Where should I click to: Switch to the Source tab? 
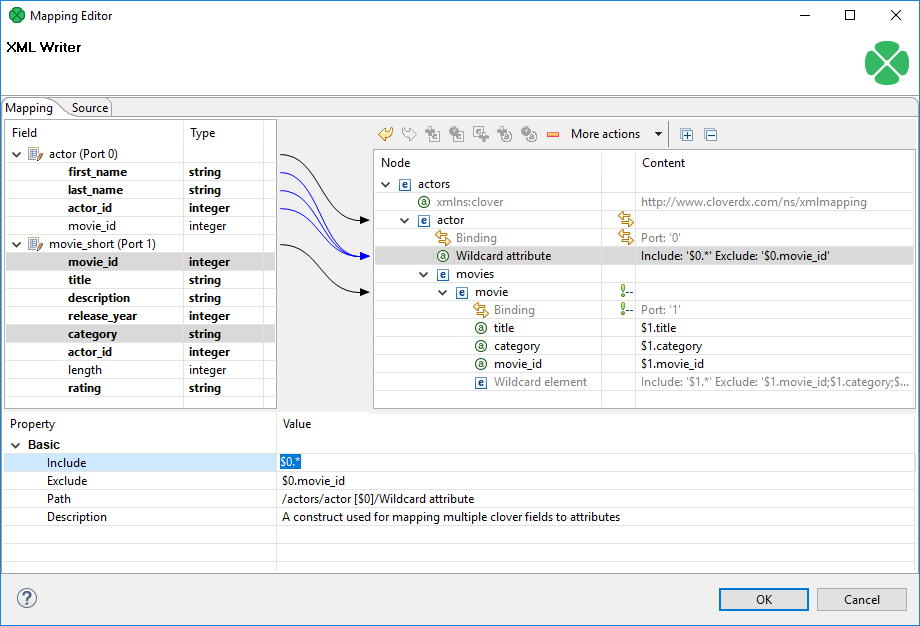pyautogui.click(x=89, y=107)
